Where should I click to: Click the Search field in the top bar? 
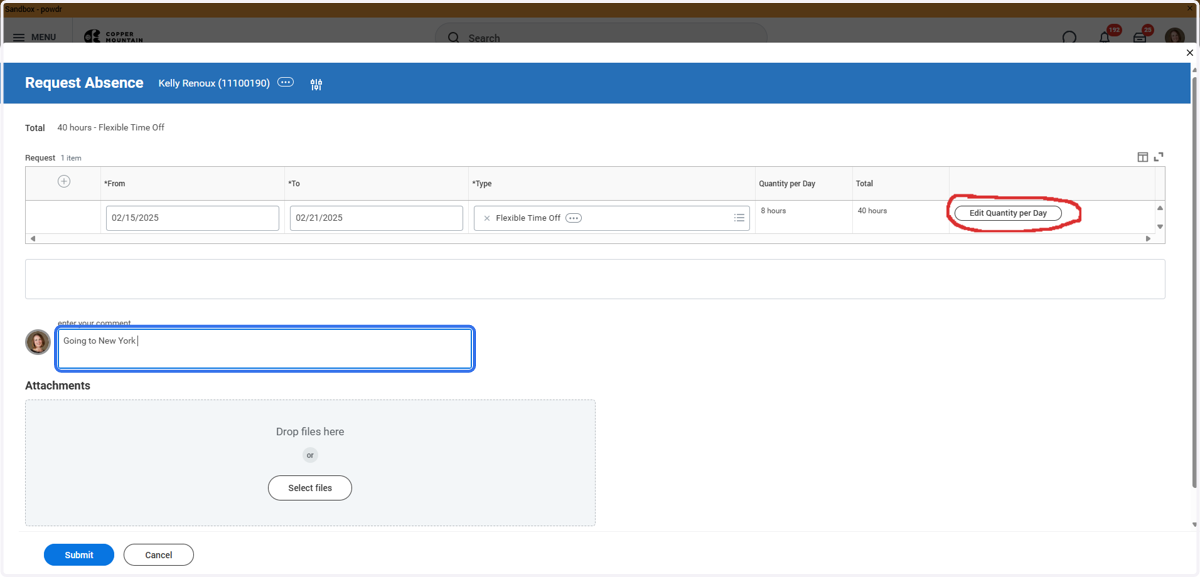point(601,37)
